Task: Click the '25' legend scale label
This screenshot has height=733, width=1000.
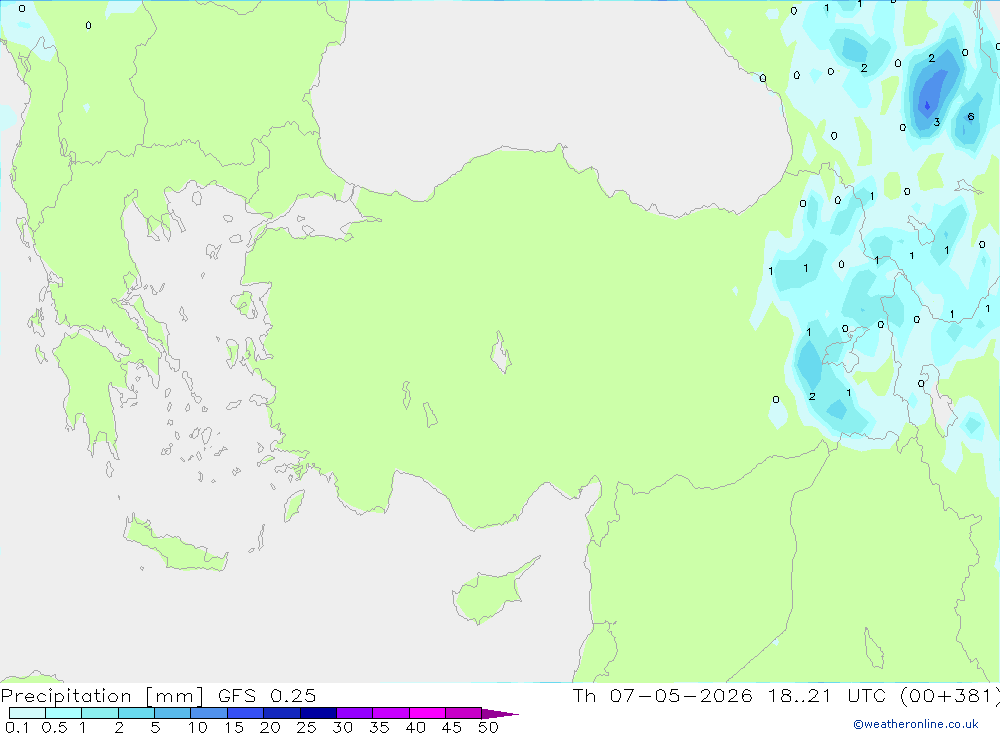Action: pos(306,727)
